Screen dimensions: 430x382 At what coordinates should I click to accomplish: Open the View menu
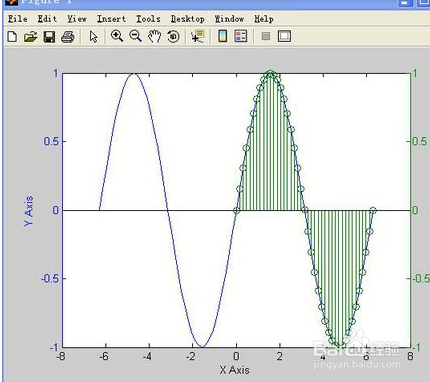tap(77, 19)
